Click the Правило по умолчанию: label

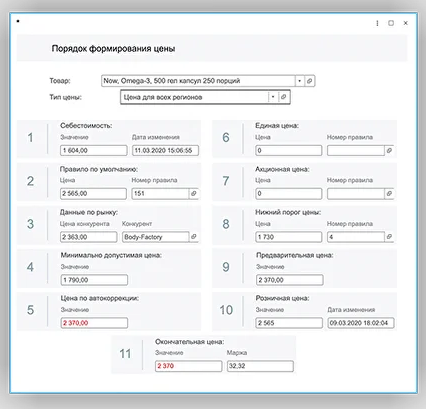(x=99, y=169)
